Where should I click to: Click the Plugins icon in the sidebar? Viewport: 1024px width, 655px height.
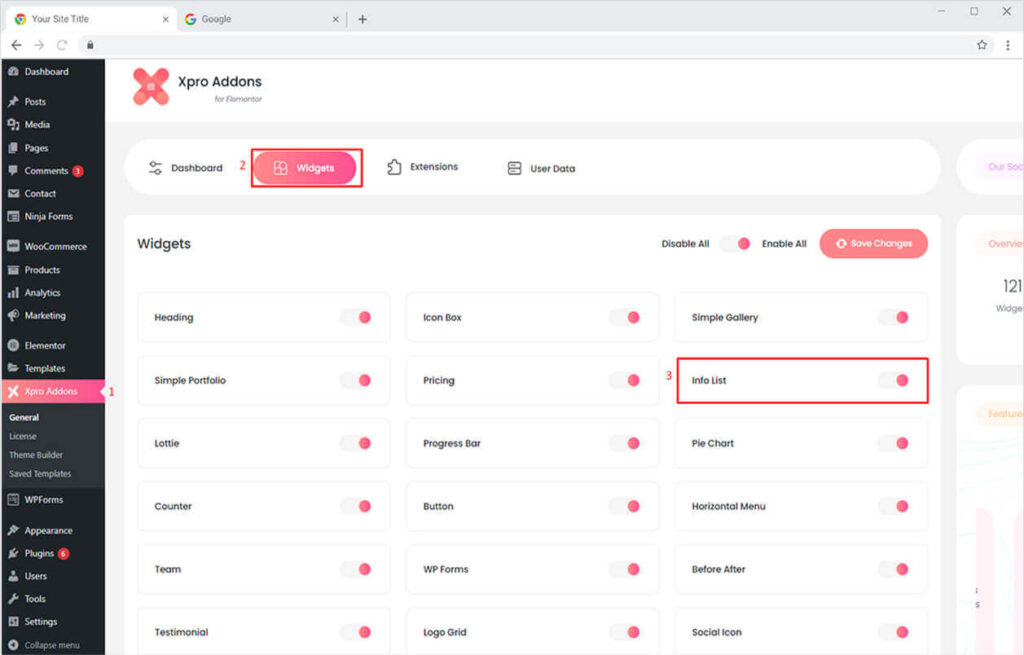point(13,553)
